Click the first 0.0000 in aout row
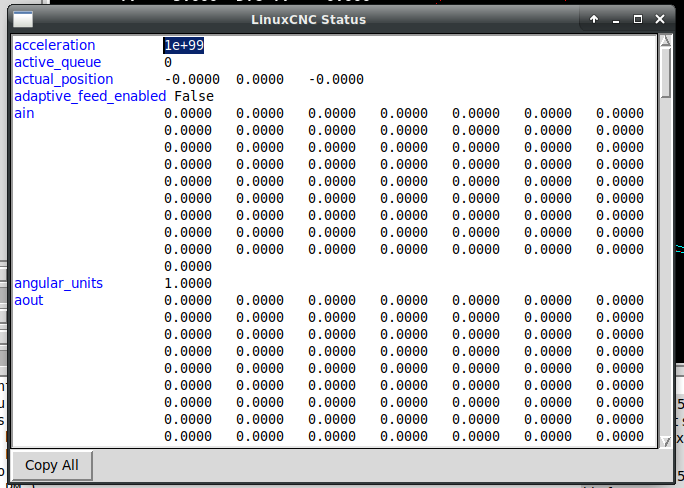684x488 pixels. tap(188, 300)
